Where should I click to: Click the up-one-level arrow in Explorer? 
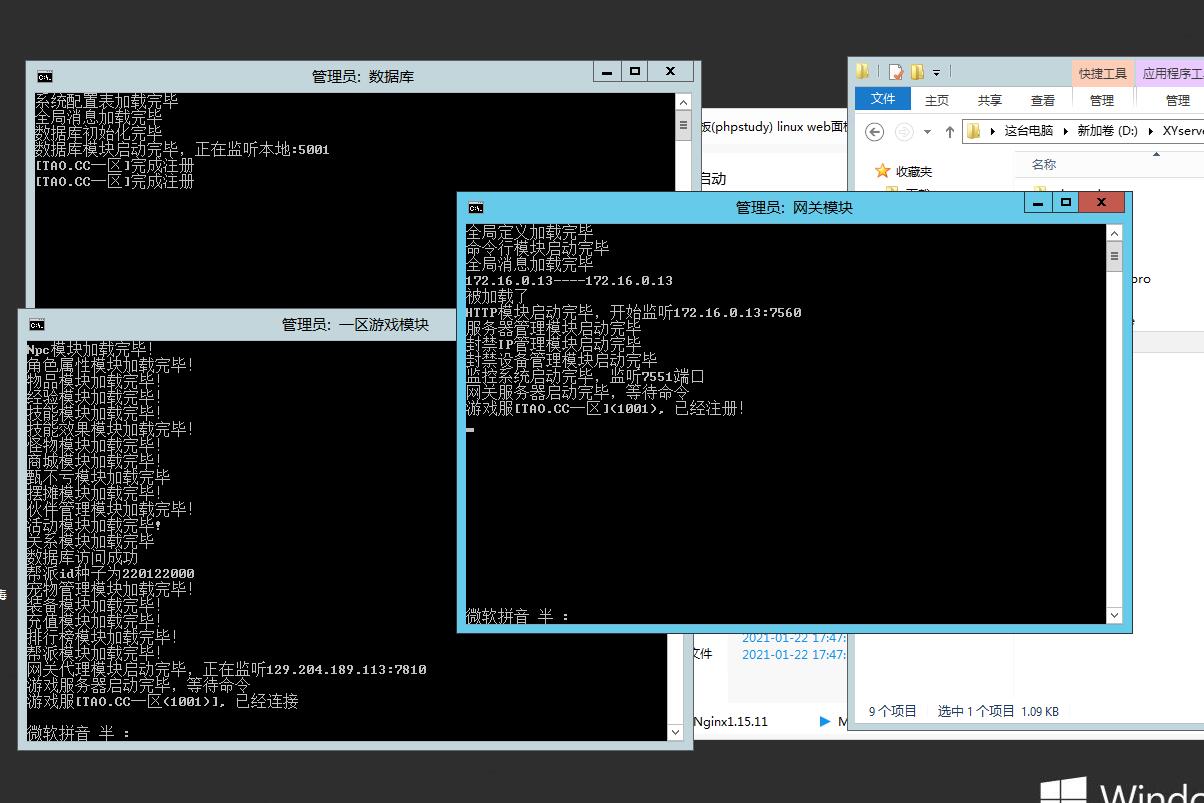(x=949, y=131)
